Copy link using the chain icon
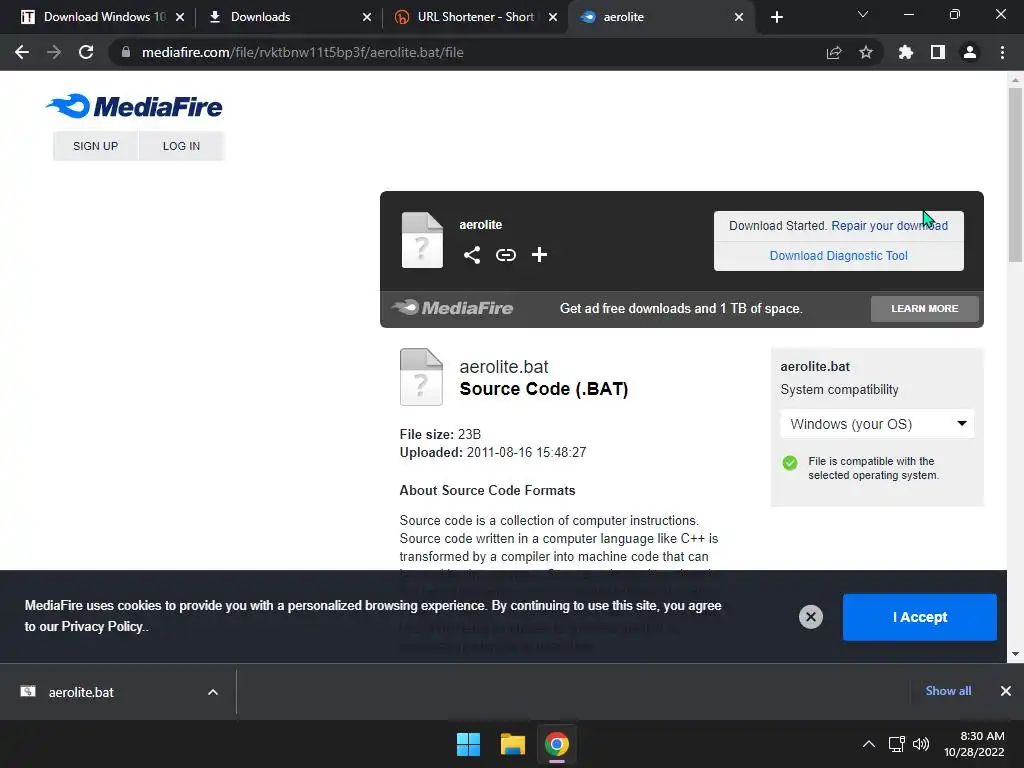This screenshot has height=768, width=1024. click(x=505, y=255)
